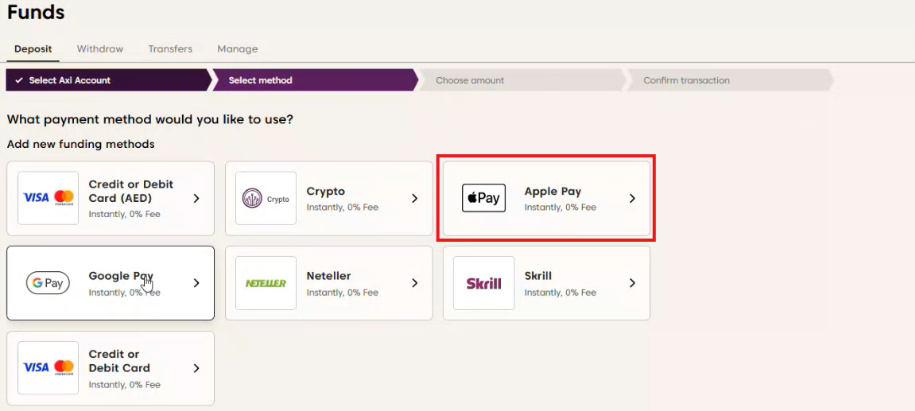Click the Neteller logo
The height and width of the screenshot is (411, 915).
point(266,283)
